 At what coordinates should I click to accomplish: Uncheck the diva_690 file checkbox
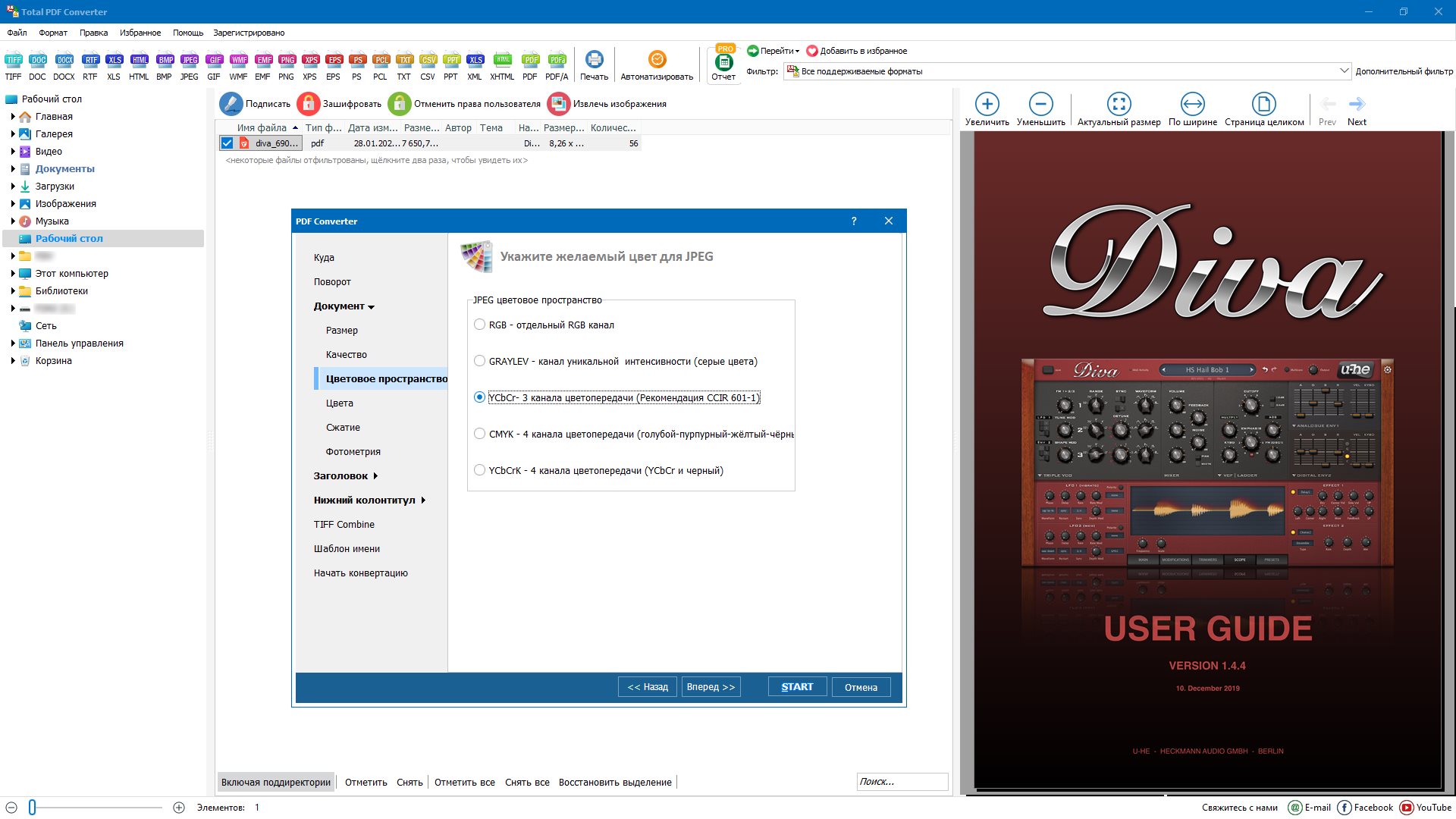(x=227, y=143)
